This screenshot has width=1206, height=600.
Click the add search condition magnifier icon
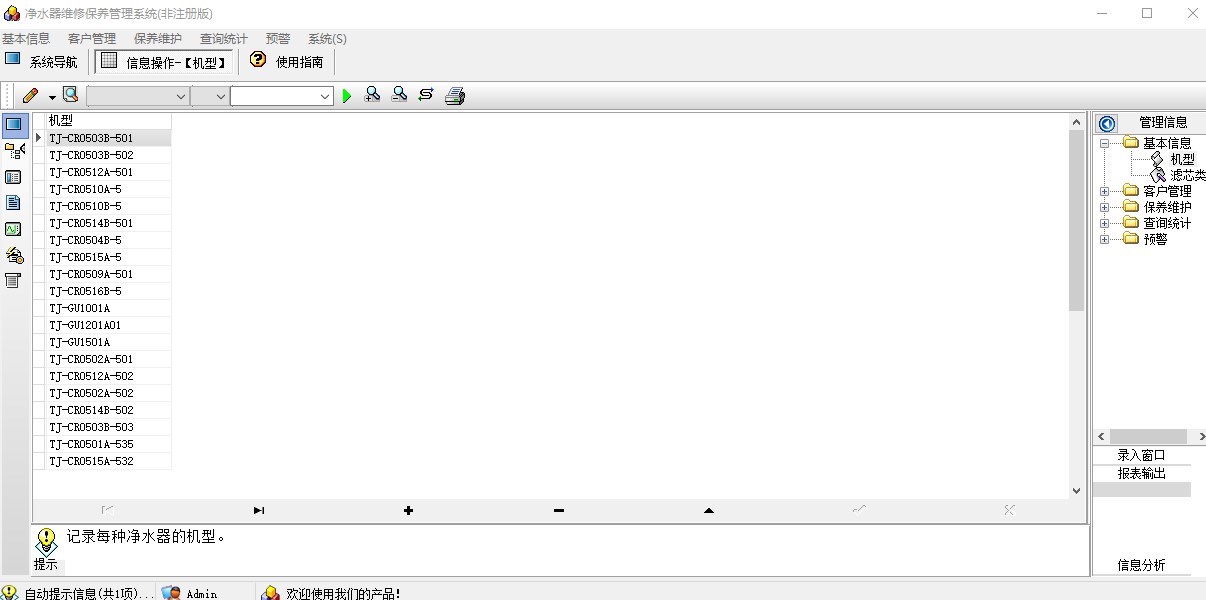pos(372,95)
